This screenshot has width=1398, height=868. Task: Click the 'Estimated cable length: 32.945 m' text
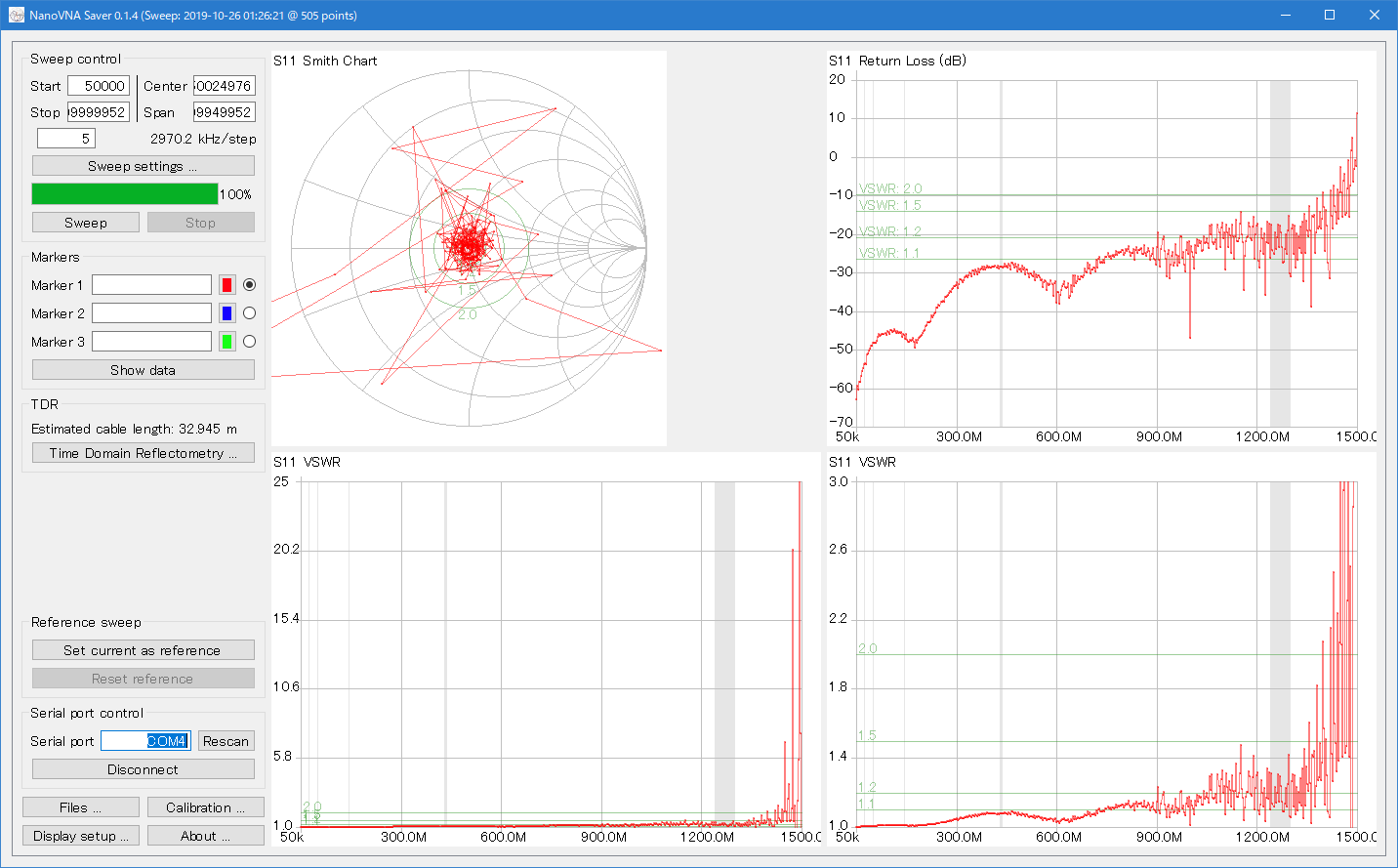(134, 429)
